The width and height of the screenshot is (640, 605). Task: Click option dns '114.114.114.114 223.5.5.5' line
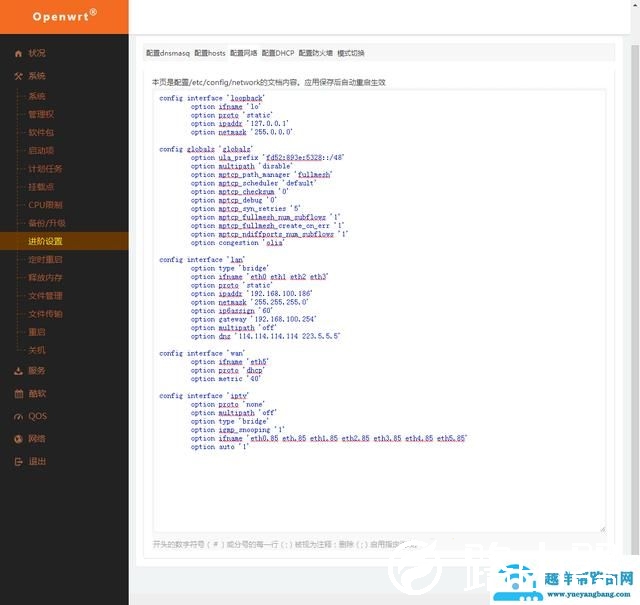pos(265,336)
